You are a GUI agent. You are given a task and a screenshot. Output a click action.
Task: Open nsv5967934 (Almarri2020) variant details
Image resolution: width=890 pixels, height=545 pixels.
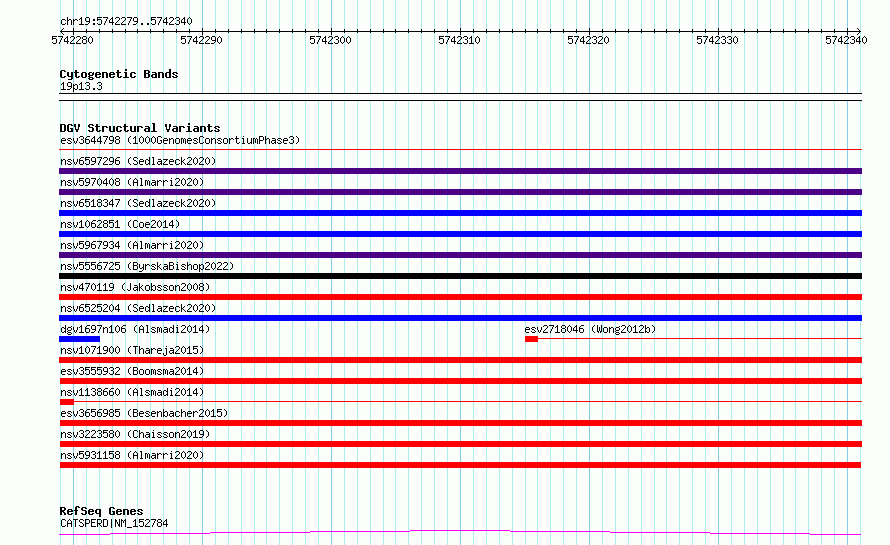(132, 245)
